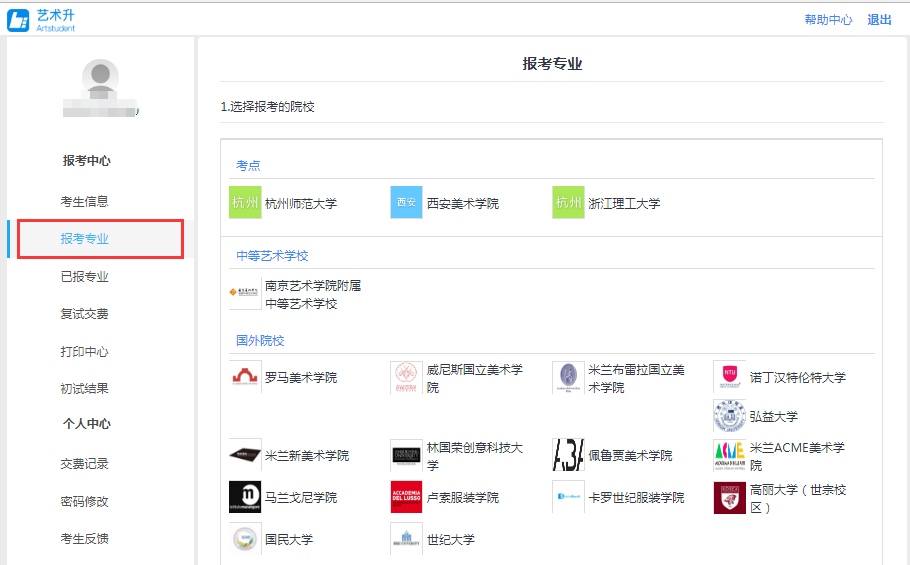Choose 诺丁汉特伦特大学 school entry
910x565 pixels.
click(797, 377)
